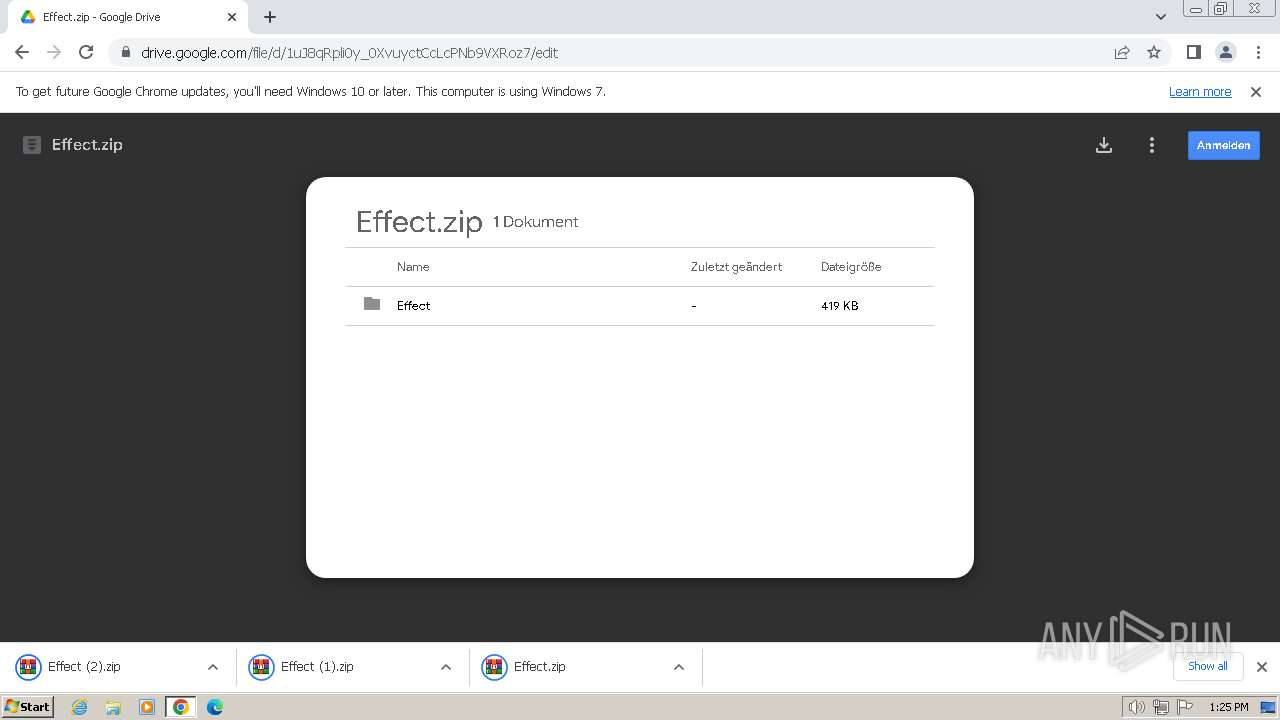Share this page icon in address bar
The width and height of the screenshot is (1280, 720).
coord(1122,52)
